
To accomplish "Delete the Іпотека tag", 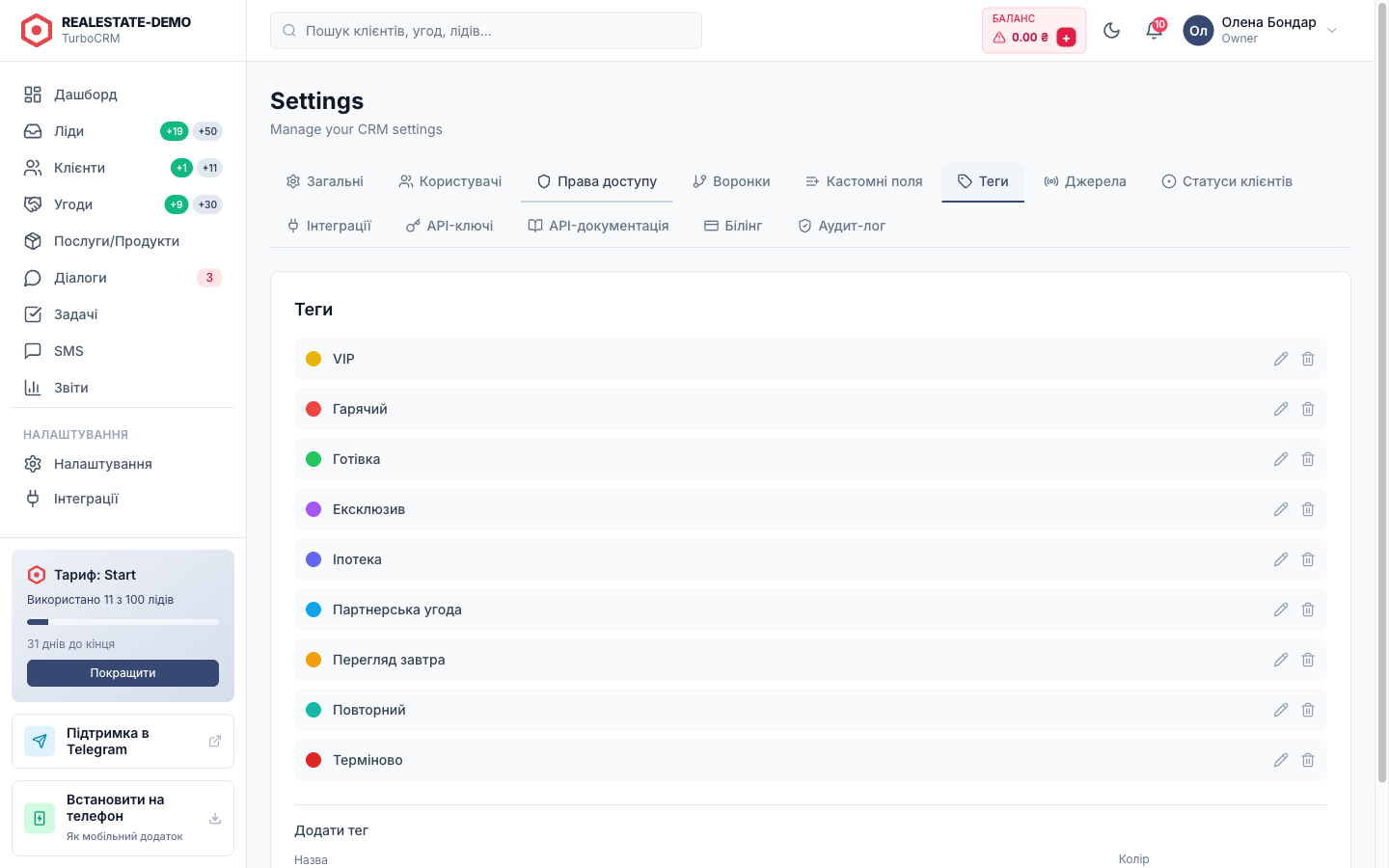I will tap(1308, 559).
